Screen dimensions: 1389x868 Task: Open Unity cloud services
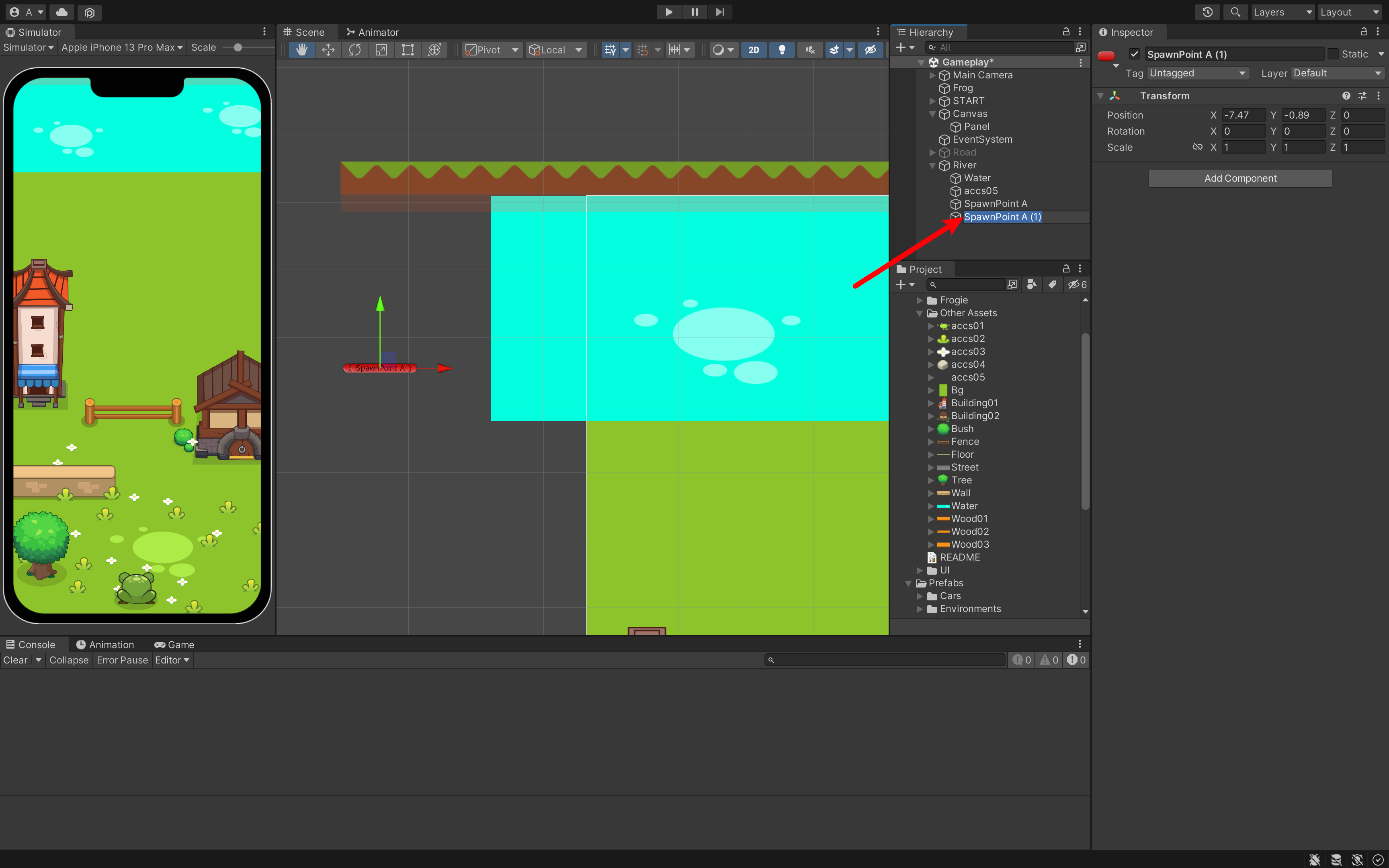point(62,12)
